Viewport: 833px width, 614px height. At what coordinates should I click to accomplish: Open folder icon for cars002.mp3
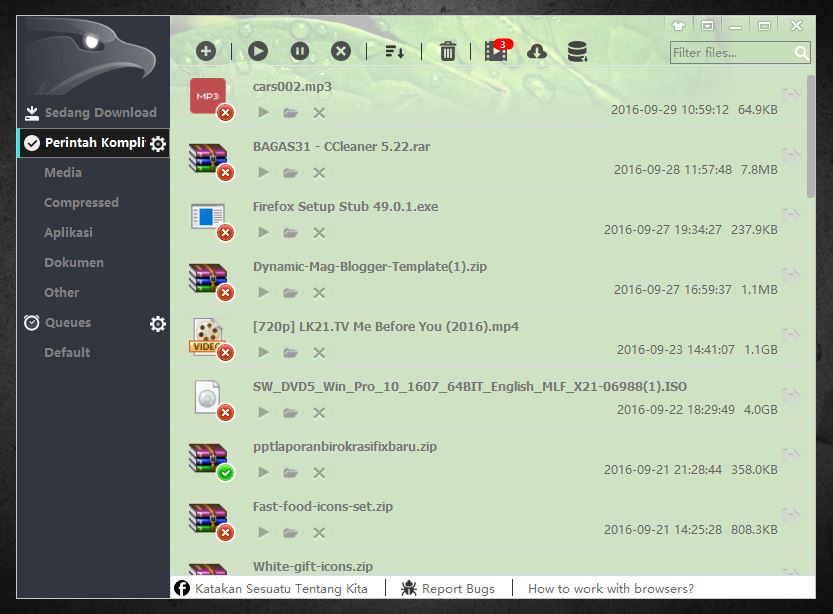pos(290,113)
